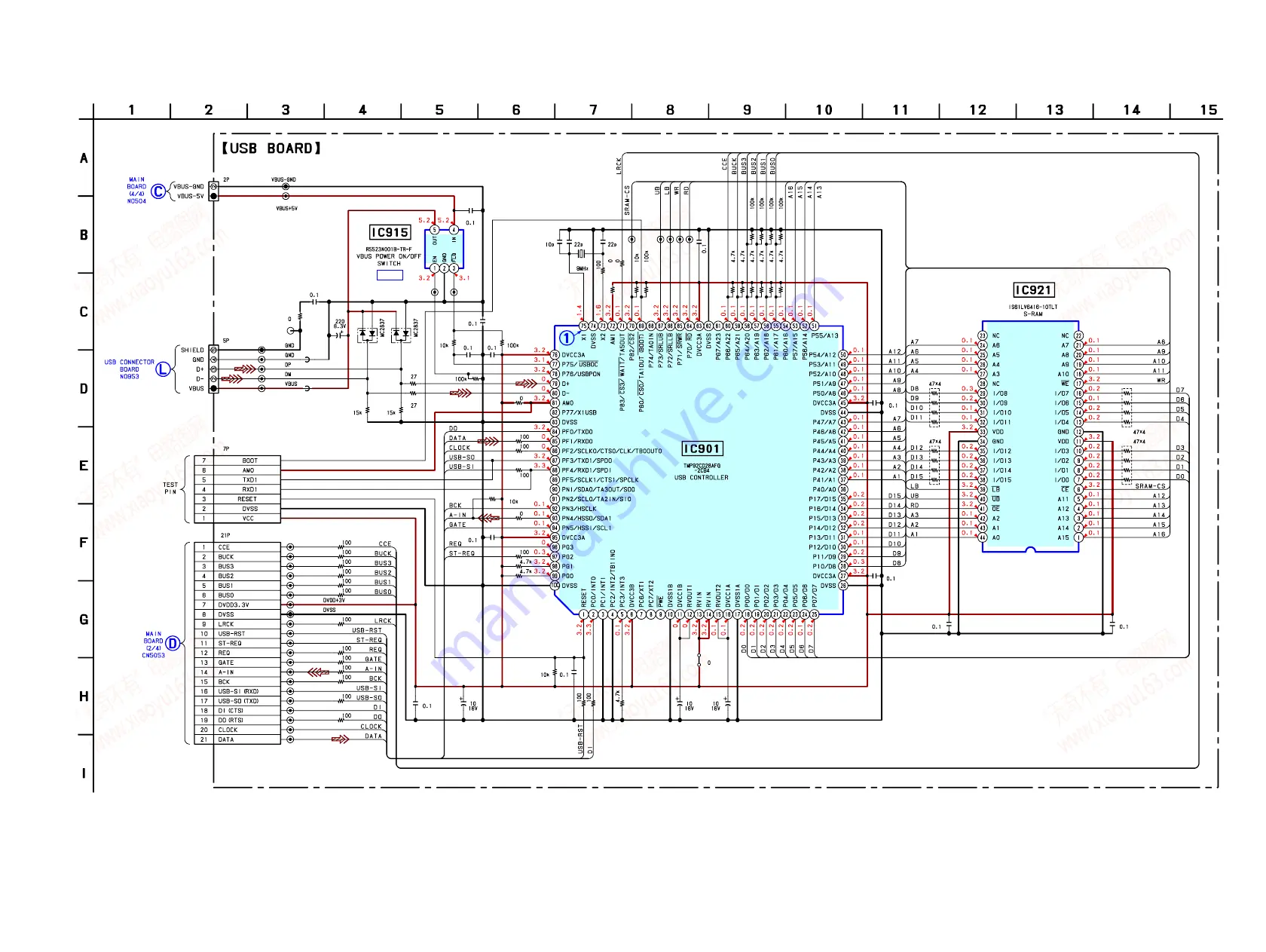Image resolution: width=1266 pixels, height=952 pixels.
Task: Click the USB CONTROLLER caption under IC901
Action: pos(701,477)
